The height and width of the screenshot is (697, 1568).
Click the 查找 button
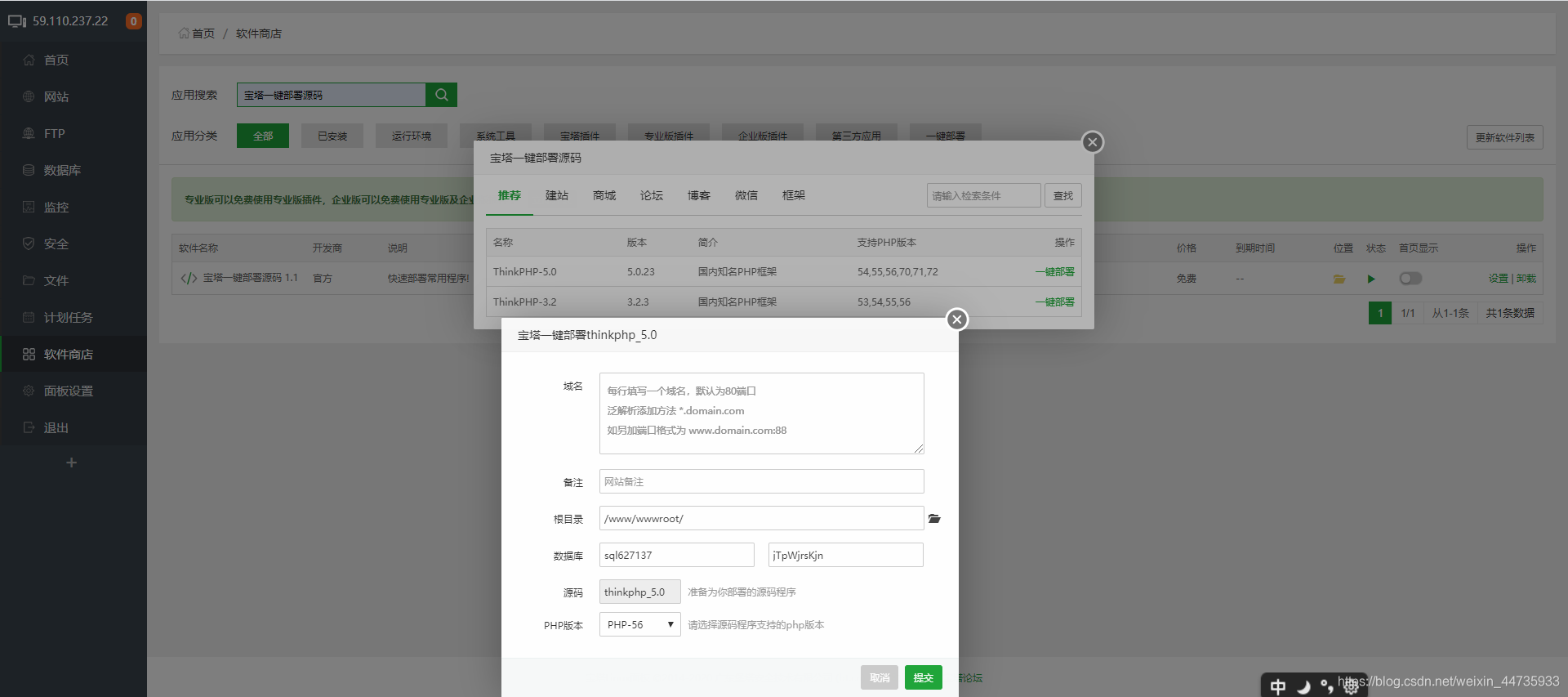click(1063, 195)
